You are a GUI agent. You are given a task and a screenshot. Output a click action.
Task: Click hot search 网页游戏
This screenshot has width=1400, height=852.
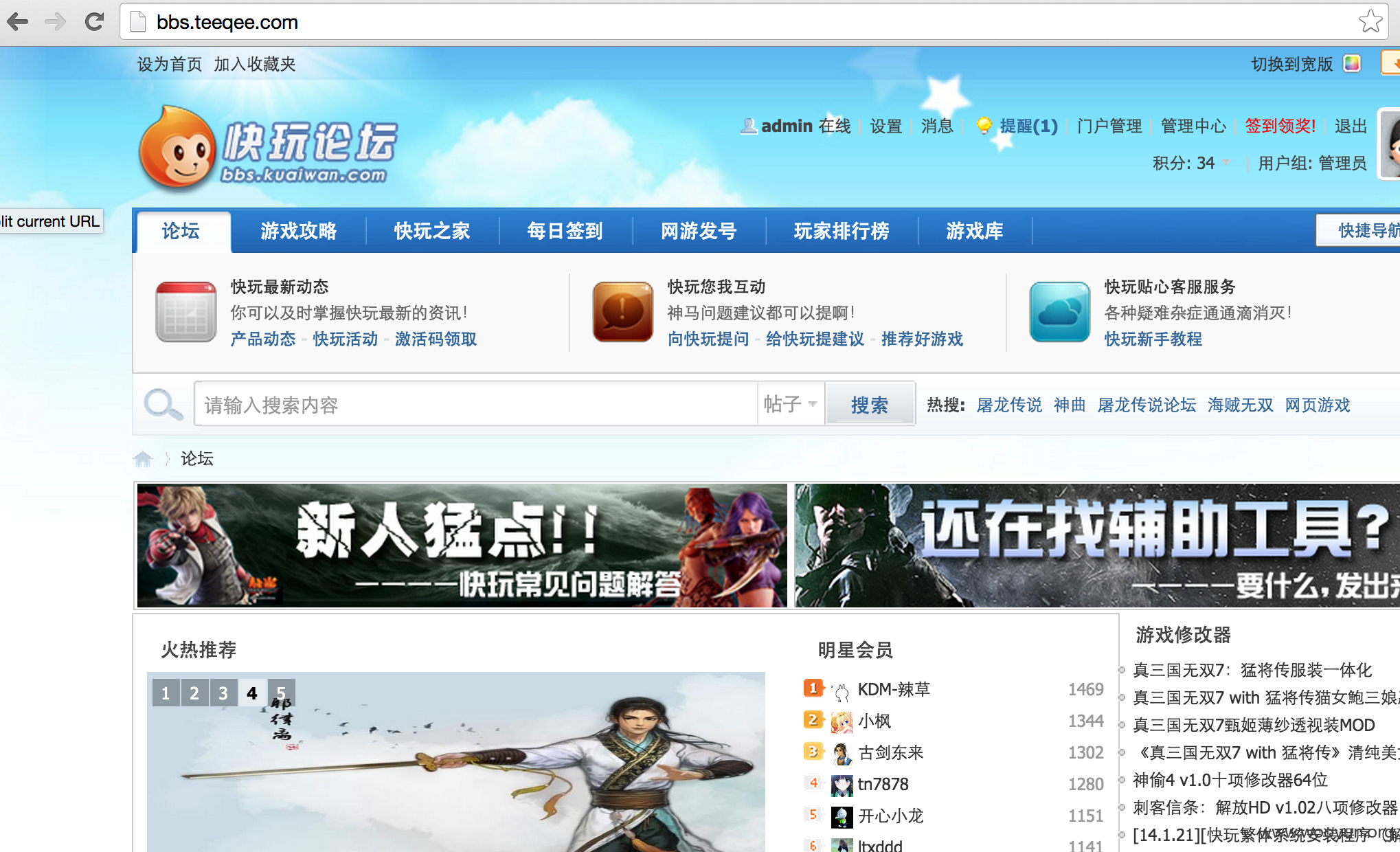(1318, 405)
